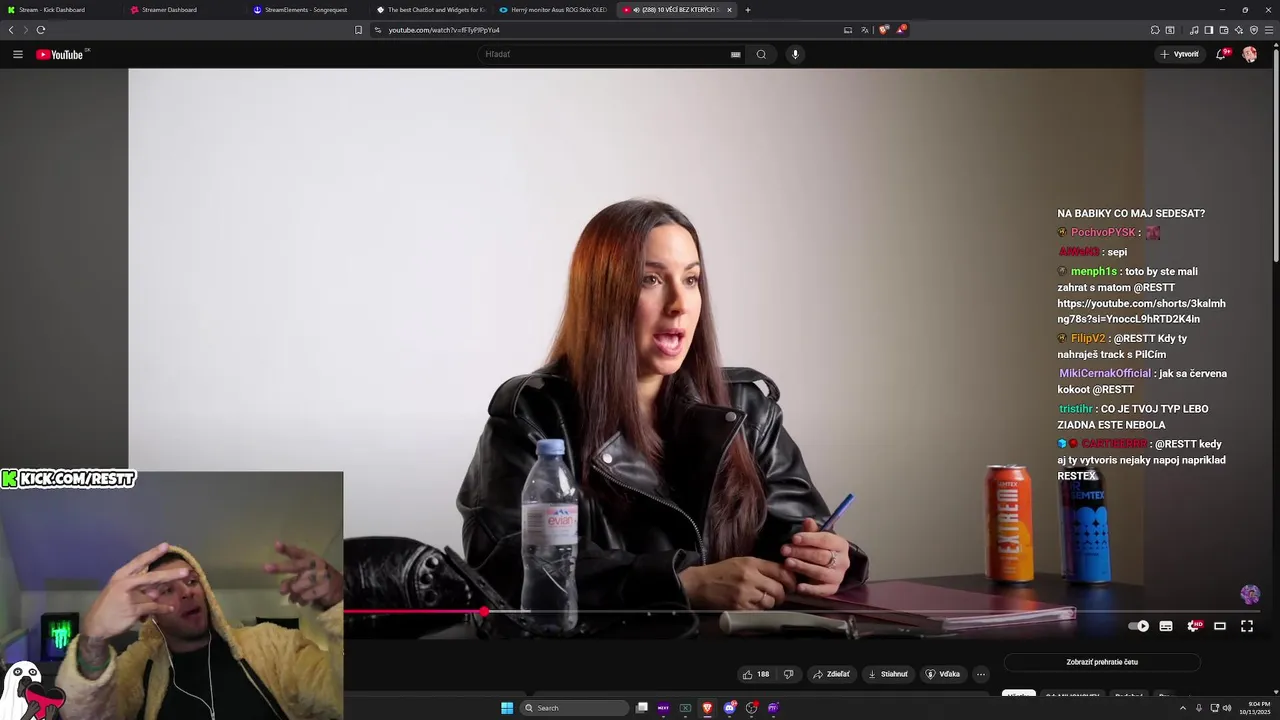Dislike the video with thumbs down
This screenshot has height=720, width=1280.
tap(788, 674)
